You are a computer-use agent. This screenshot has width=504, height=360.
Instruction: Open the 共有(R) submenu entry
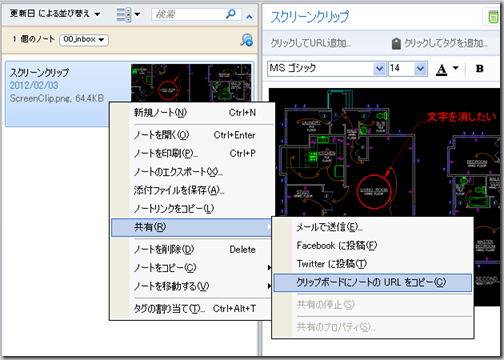click(x=192, y=227)
